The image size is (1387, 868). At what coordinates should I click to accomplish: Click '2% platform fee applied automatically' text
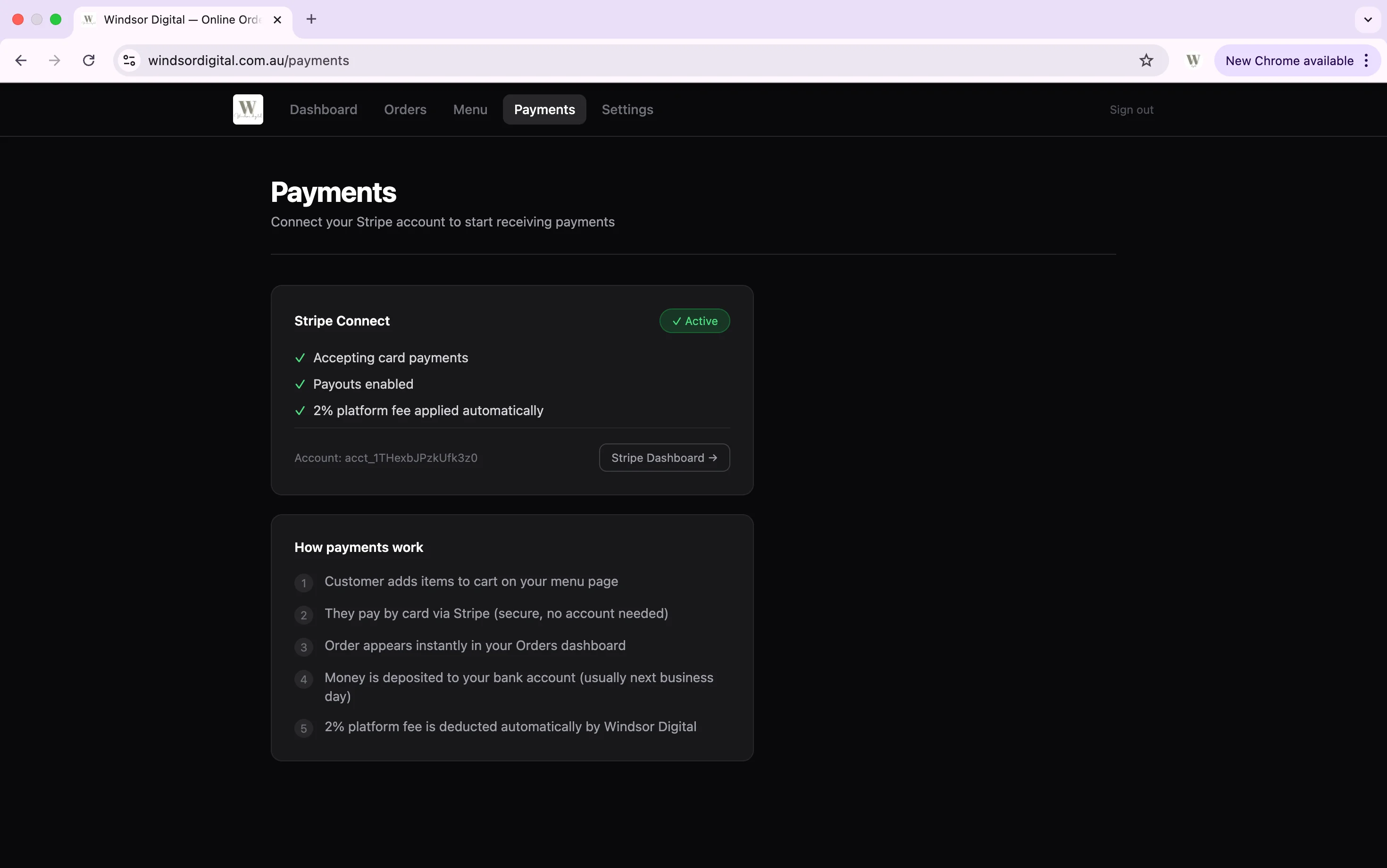(x=428, y=410)
